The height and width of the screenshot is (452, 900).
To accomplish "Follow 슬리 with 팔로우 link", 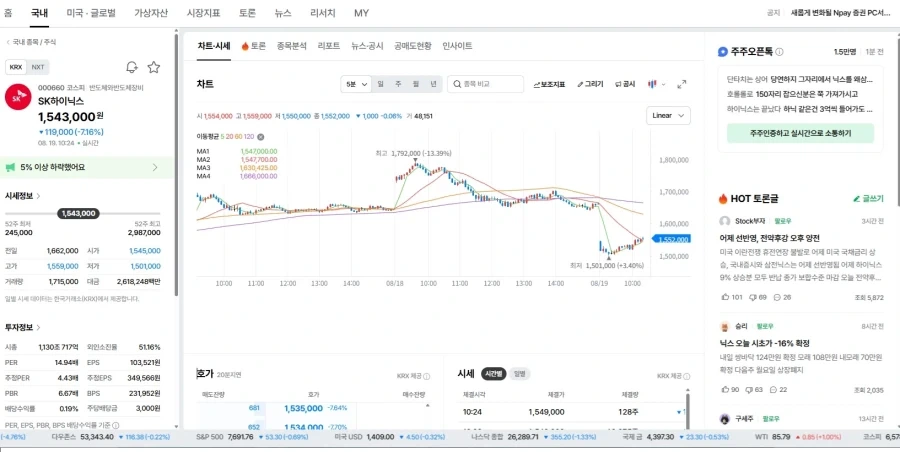I will [x=765, y=326].
